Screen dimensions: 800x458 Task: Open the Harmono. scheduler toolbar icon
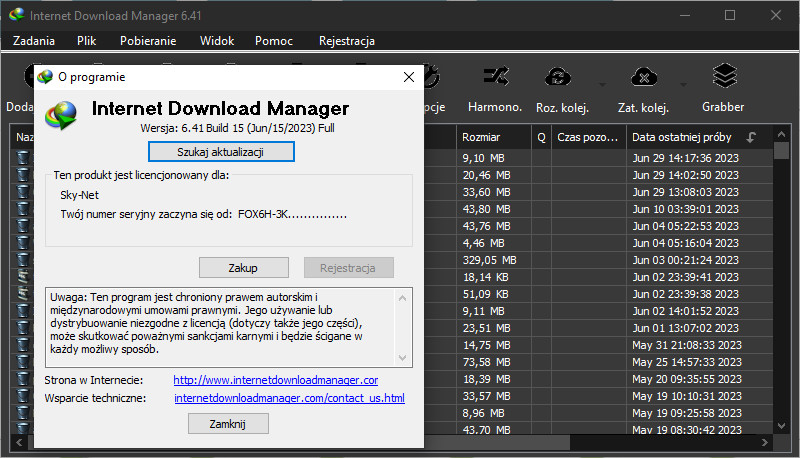[495, 78]
